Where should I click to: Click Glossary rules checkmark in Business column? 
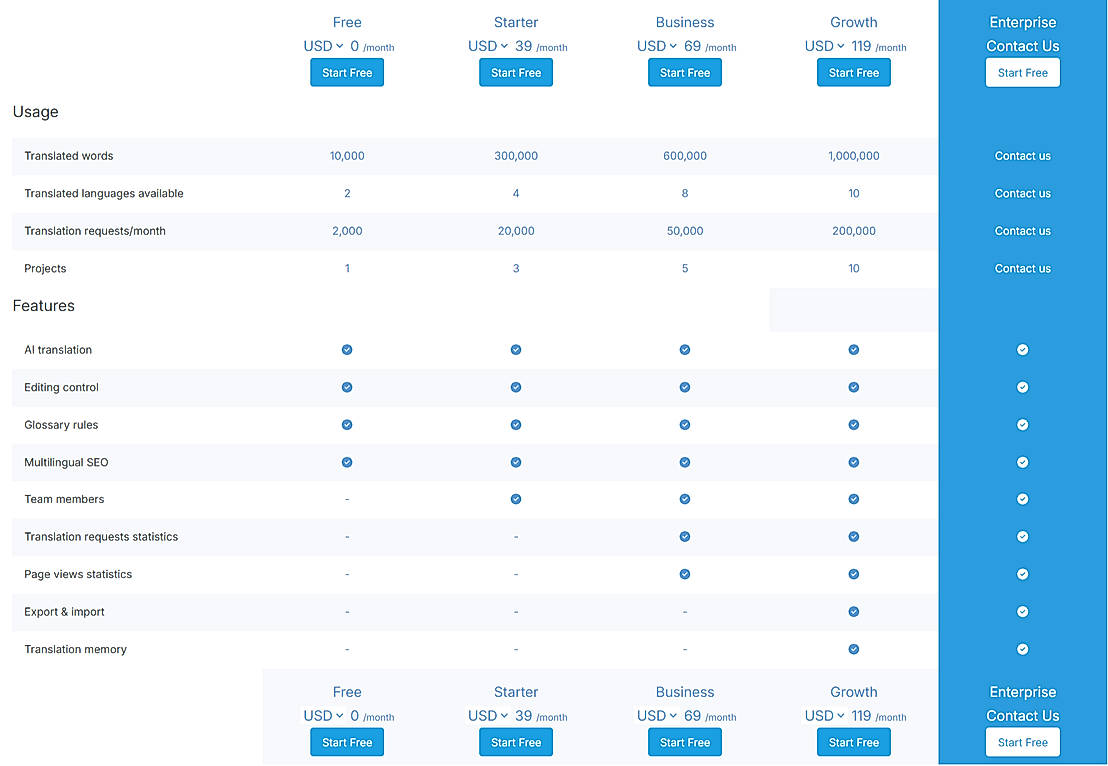point(685,425)
